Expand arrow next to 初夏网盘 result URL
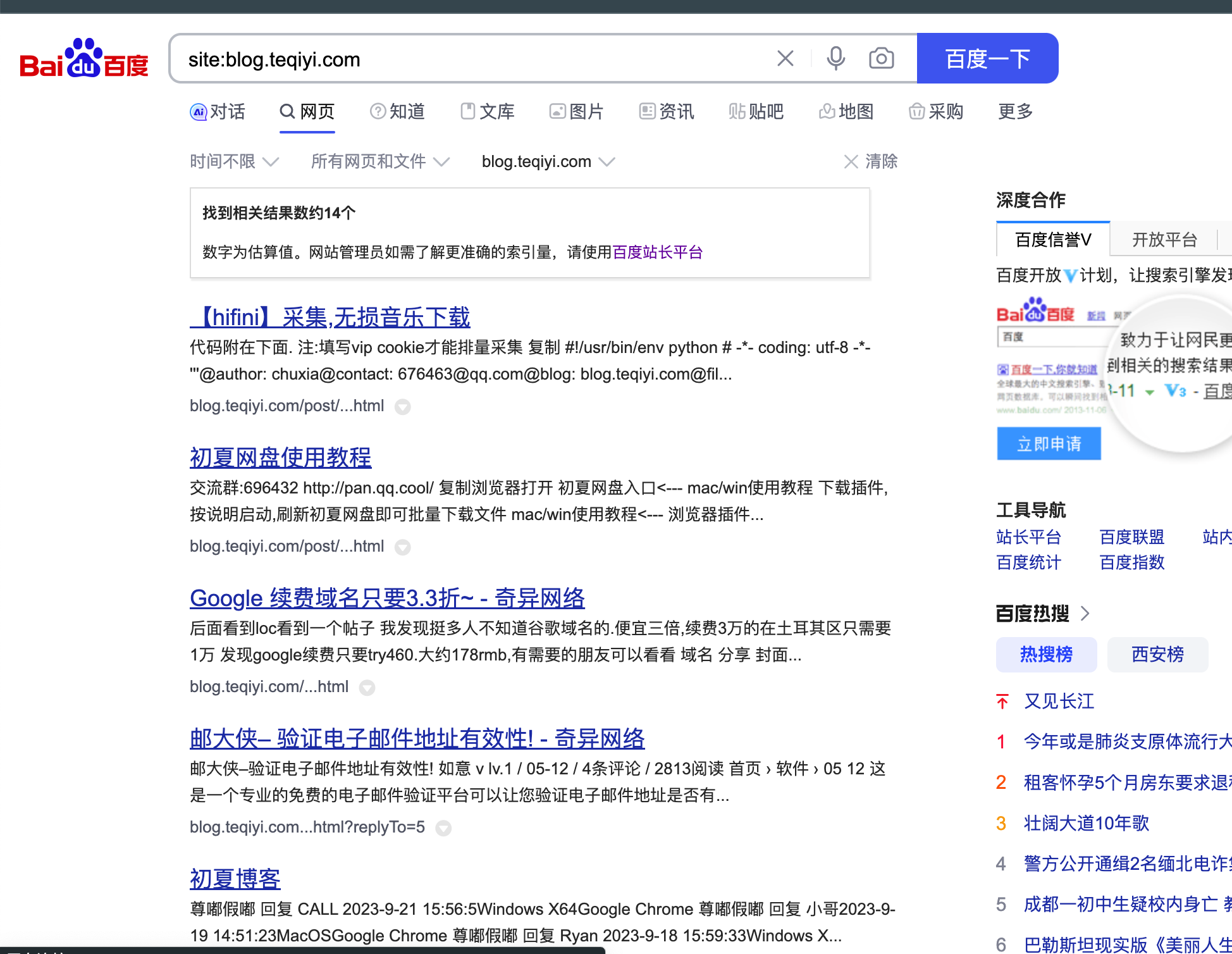The width and height of the screenshot is (1232, 954). click(x=403, y=547)
